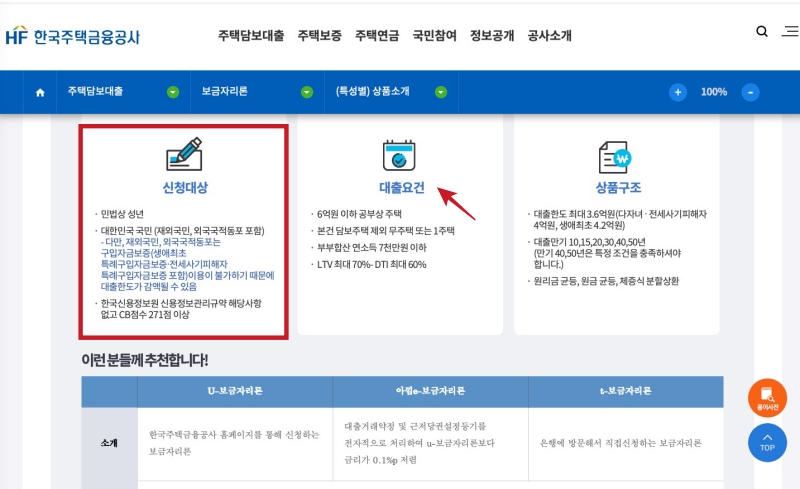Click the 대한민국 국민 (재외국민, 외국국적동포 포함) line
The width and height of the screenshot is (800, 489).
pos(182,231)
